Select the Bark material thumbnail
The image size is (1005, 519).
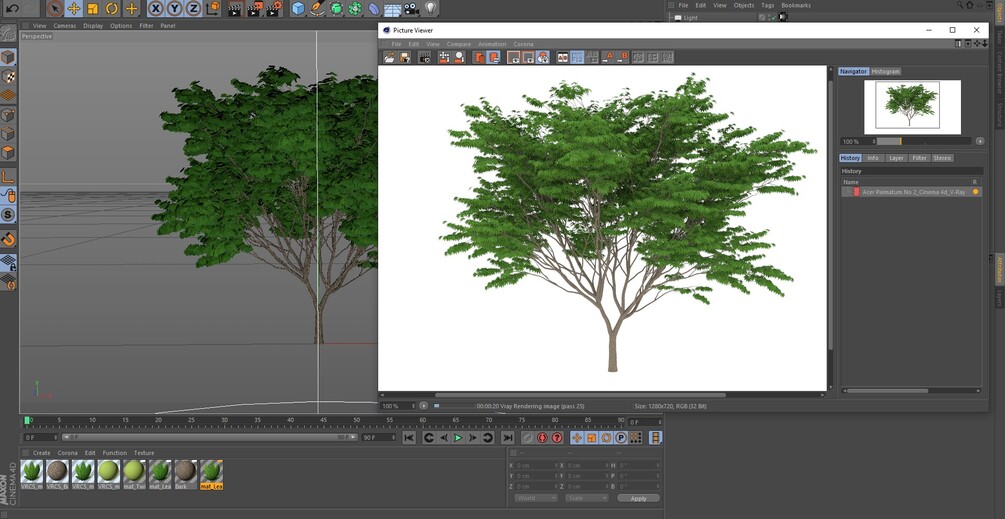[185, 472]
